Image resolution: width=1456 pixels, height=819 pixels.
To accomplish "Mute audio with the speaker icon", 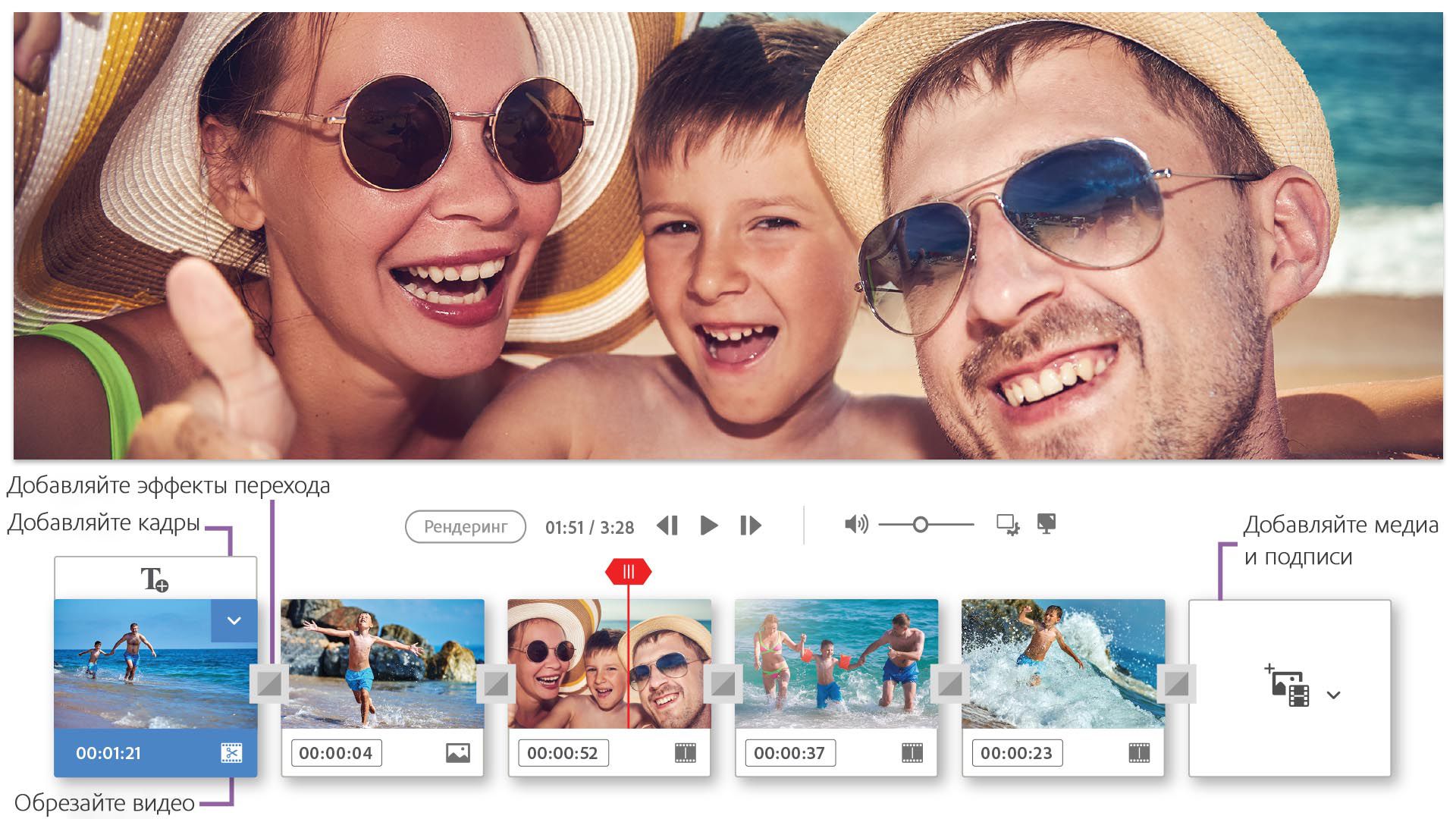I will tap(855, 524).
